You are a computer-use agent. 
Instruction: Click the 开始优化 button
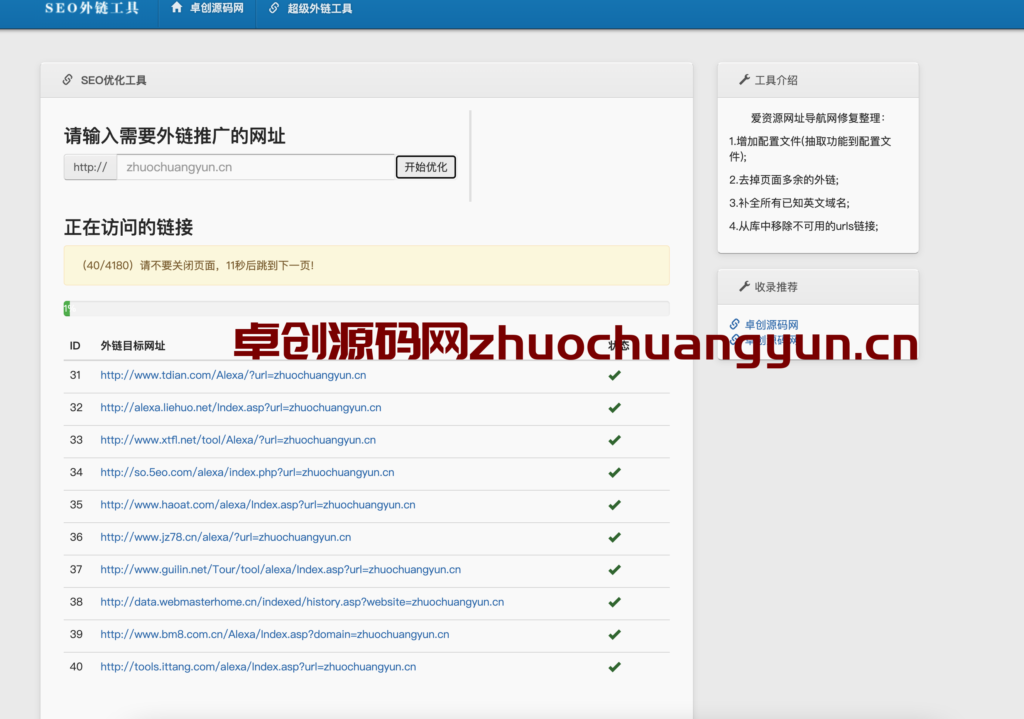click(426, 167)
